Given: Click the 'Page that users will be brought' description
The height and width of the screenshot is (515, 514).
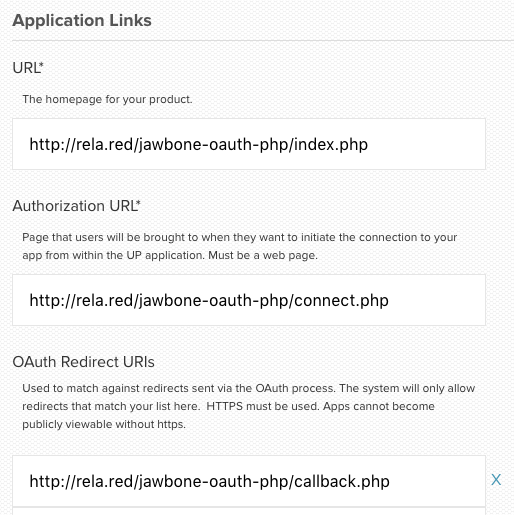Looking at the screenshot, I should click(x=239, y=246).
